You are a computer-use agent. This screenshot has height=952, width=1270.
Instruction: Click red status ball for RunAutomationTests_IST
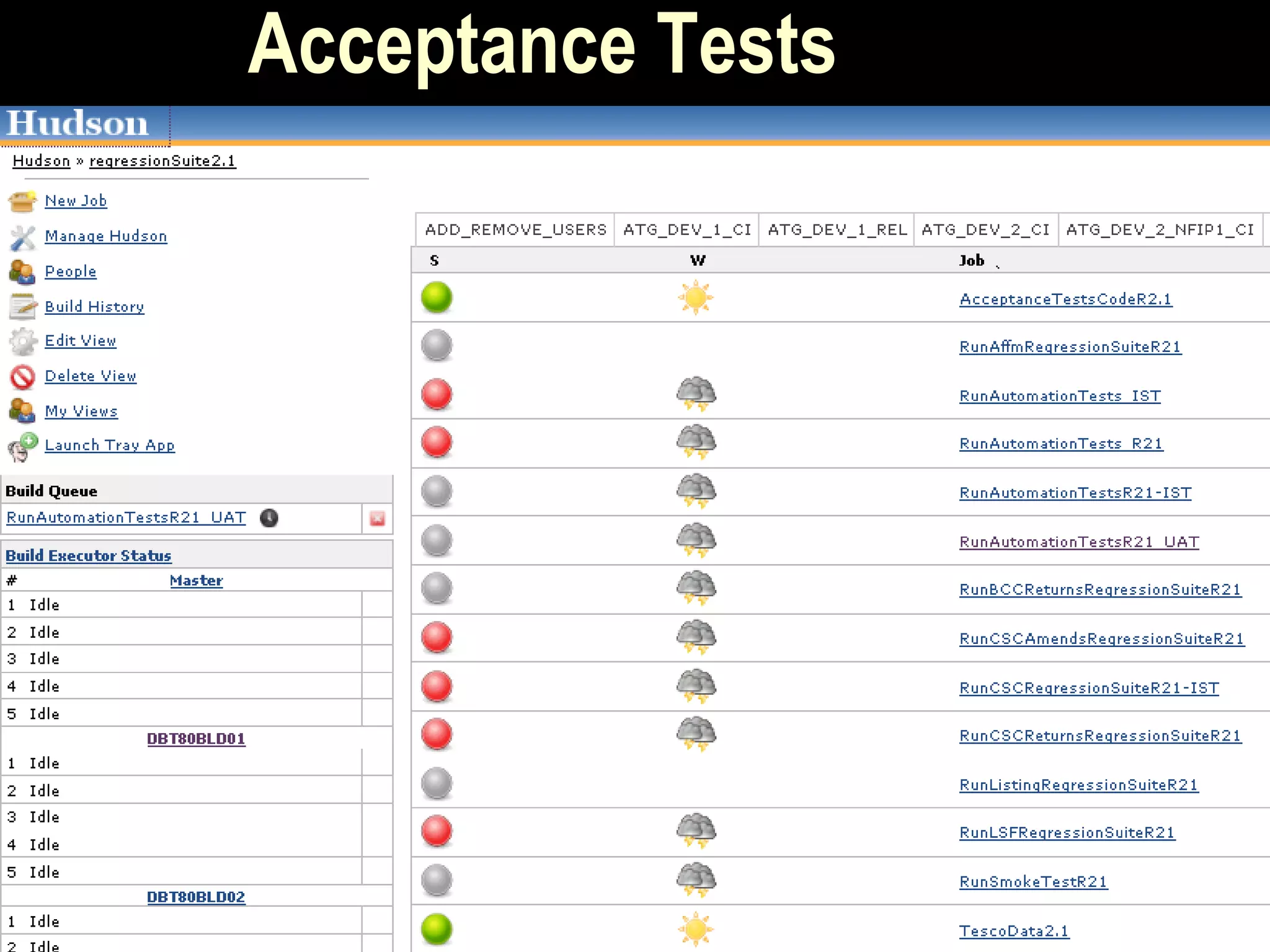click(x=437, y=395)
